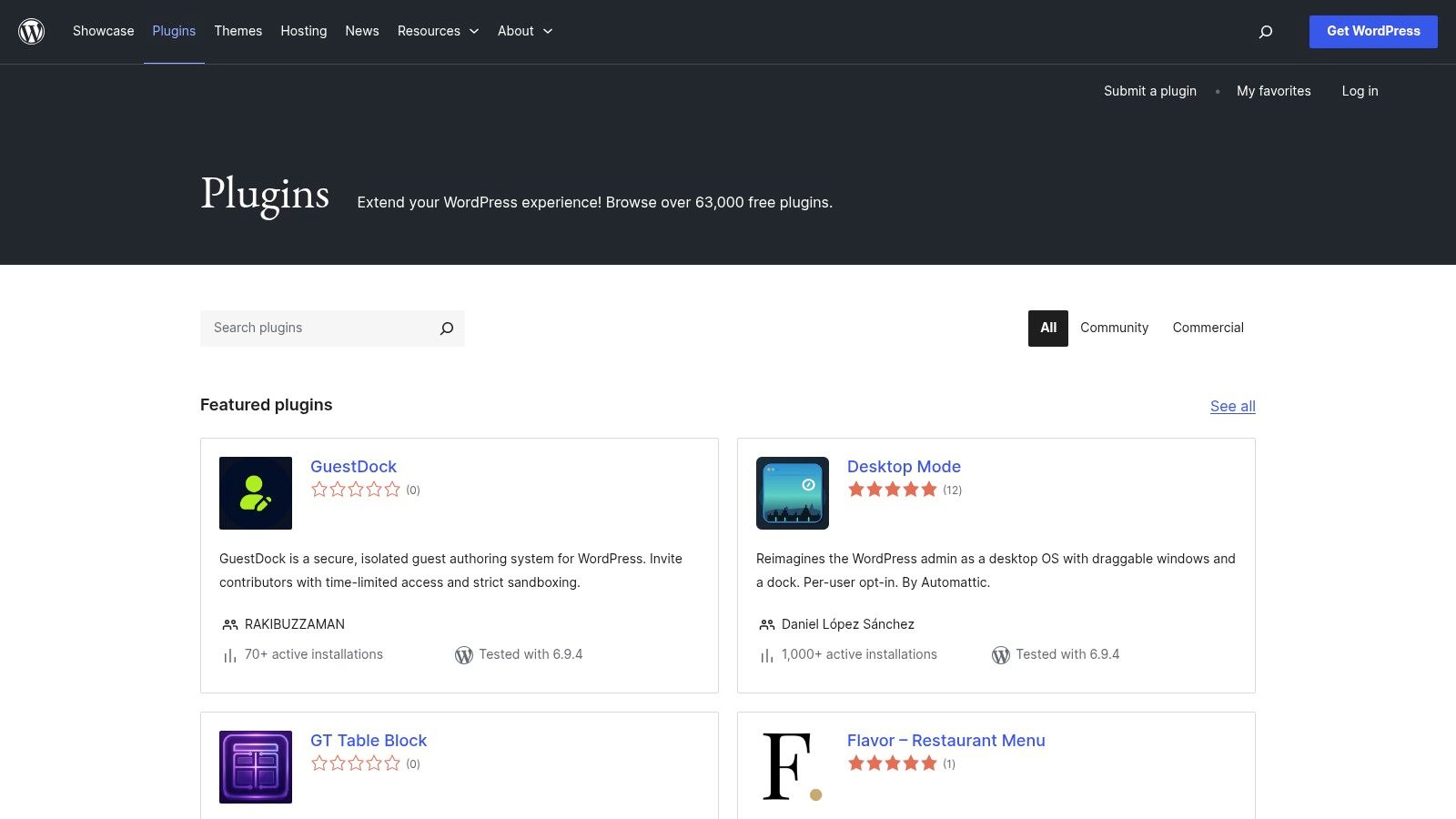This screenshot has width=1456, height=819.
Task: Expand the Resources dropdown menu
Action: pyautogui.click(x=438, y=31)
